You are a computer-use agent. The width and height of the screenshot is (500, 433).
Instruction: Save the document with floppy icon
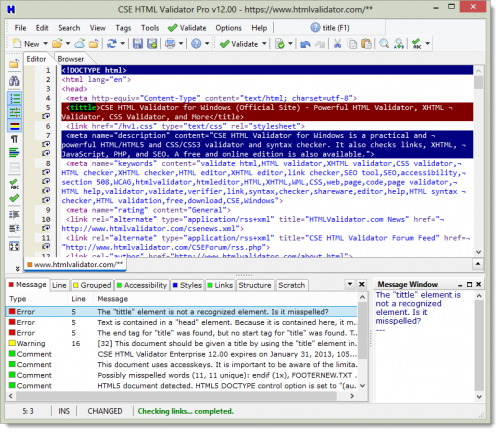pos(138,43)
